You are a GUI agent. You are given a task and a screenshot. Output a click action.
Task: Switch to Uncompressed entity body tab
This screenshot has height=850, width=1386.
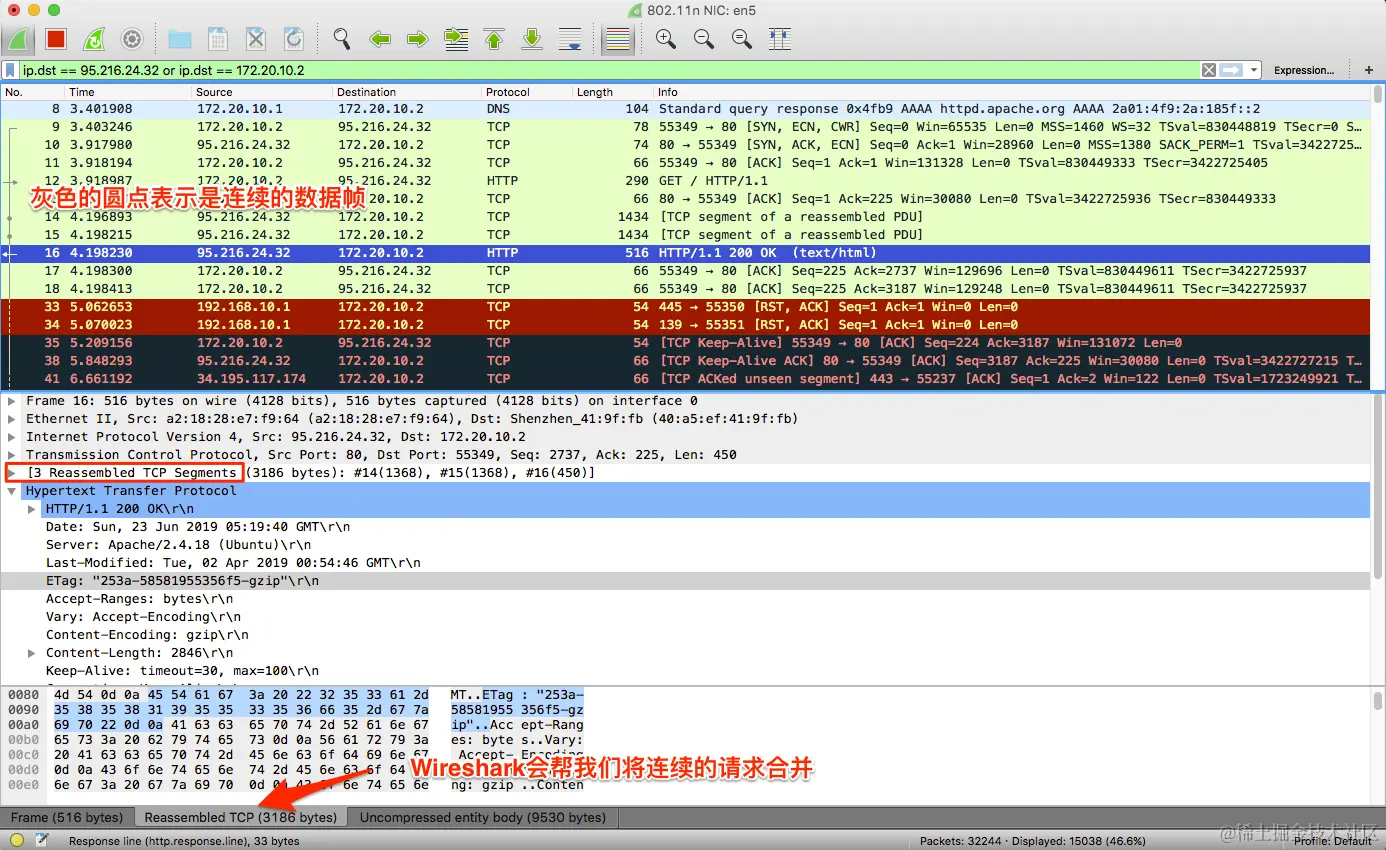[483, 817]
